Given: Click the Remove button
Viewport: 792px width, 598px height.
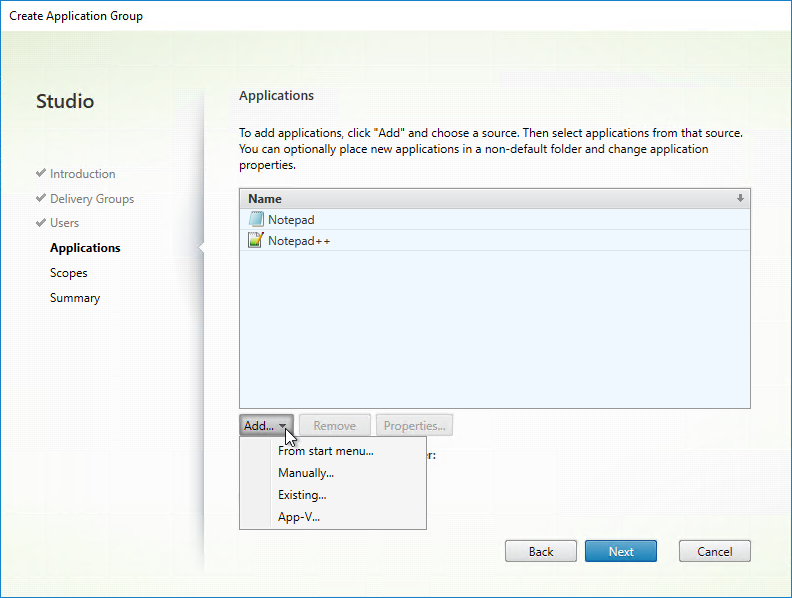Looking at the screenshot, I should click(335, 425).
